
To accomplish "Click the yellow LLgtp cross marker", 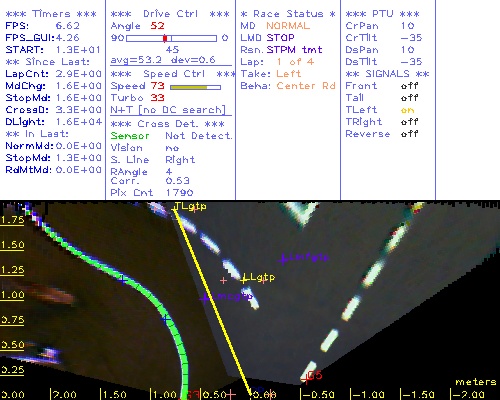I will (244, 279).
